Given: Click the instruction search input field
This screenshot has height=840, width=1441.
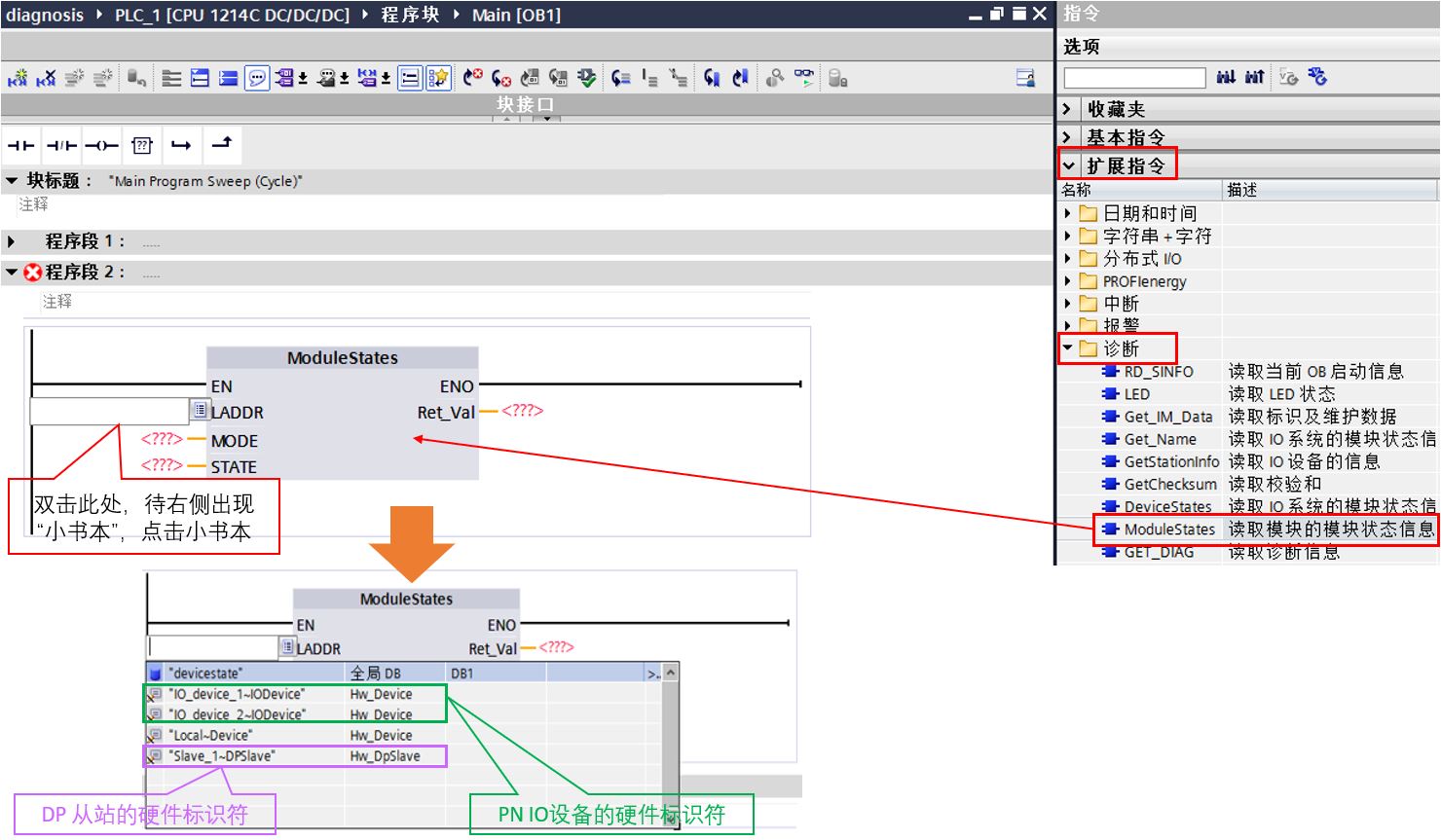Looking at the screenshot, I should coord(1134,78).
